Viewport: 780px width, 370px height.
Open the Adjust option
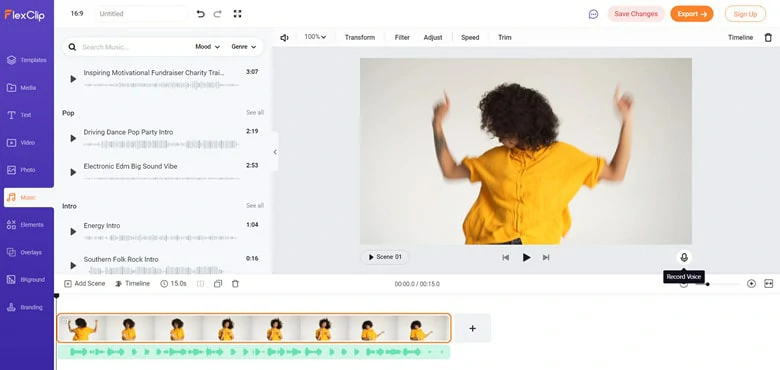pos(433,37)
